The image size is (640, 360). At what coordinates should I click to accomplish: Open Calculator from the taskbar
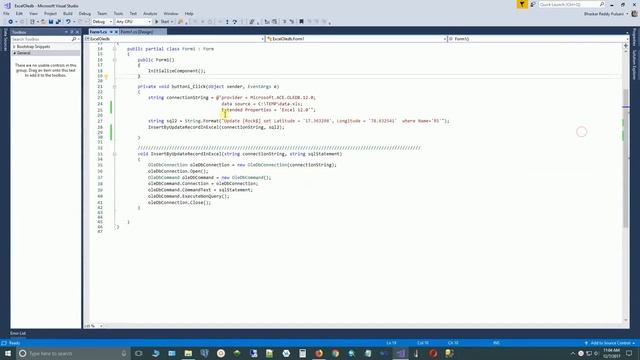(x=302, y=353)
